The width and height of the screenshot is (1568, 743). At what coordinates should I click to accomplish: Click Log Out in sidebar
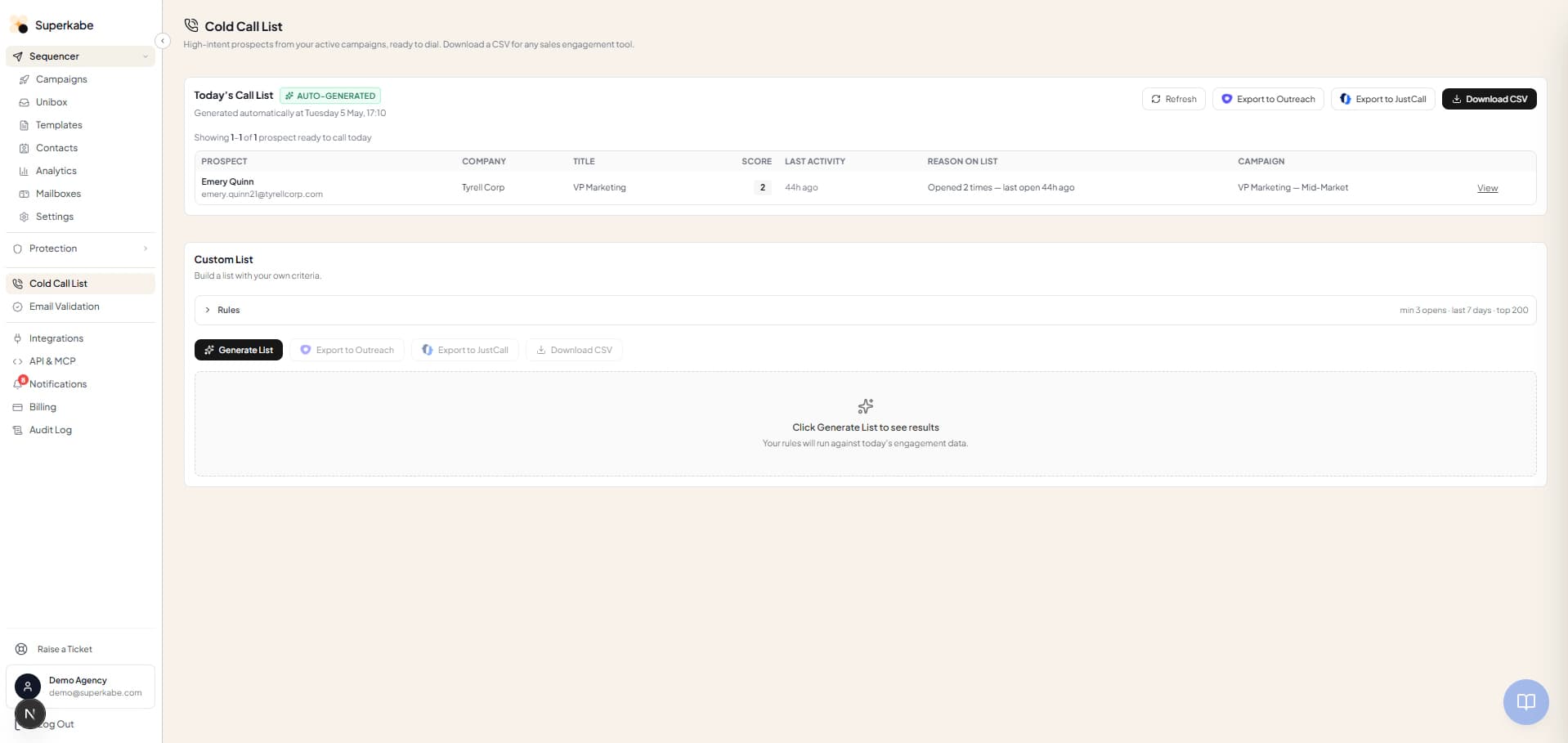point(57,724)
